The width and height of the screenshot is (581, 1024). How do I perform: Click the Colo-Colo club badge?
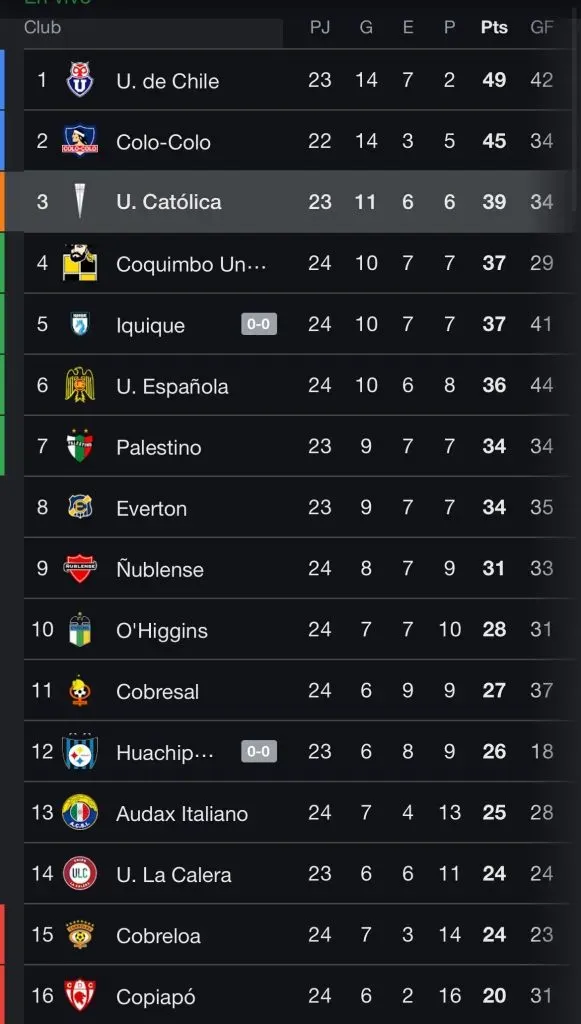point(80,140)
